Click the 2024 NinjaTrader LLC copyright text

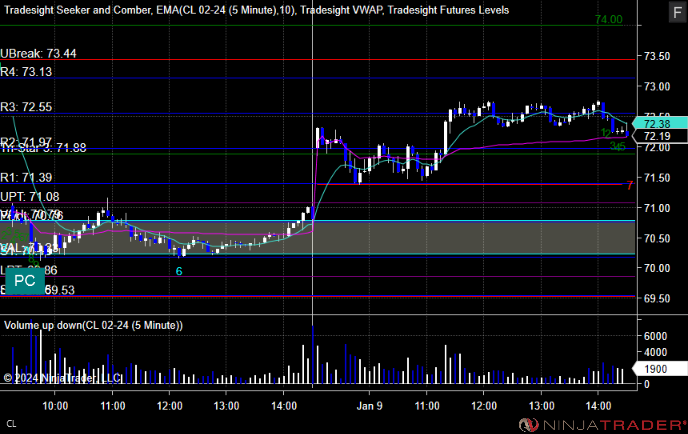point(62,378)
